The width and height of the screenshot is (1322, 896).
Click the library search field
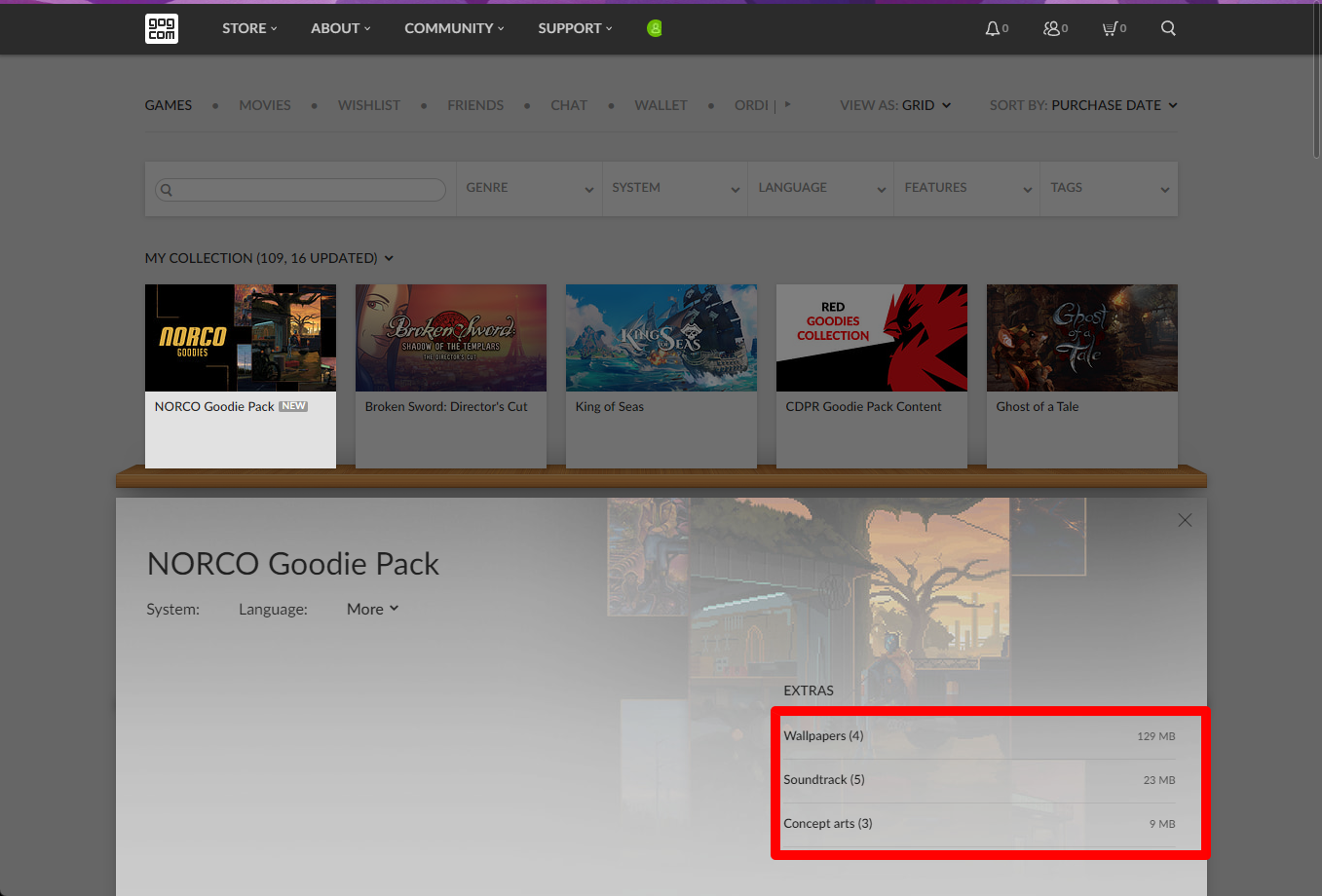pos(301,189)
